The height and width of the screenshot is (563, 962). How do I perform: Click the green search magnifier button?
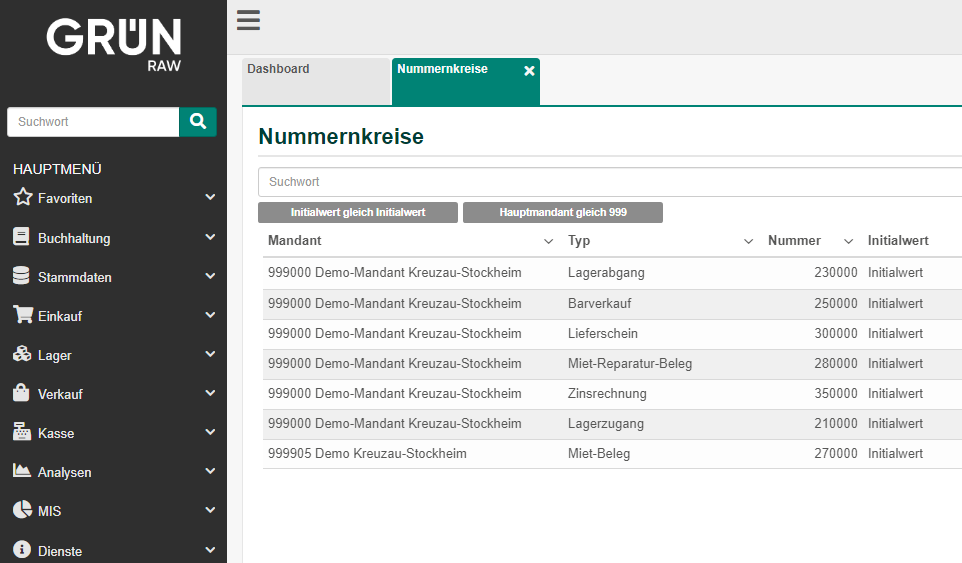tap(198, 122)
